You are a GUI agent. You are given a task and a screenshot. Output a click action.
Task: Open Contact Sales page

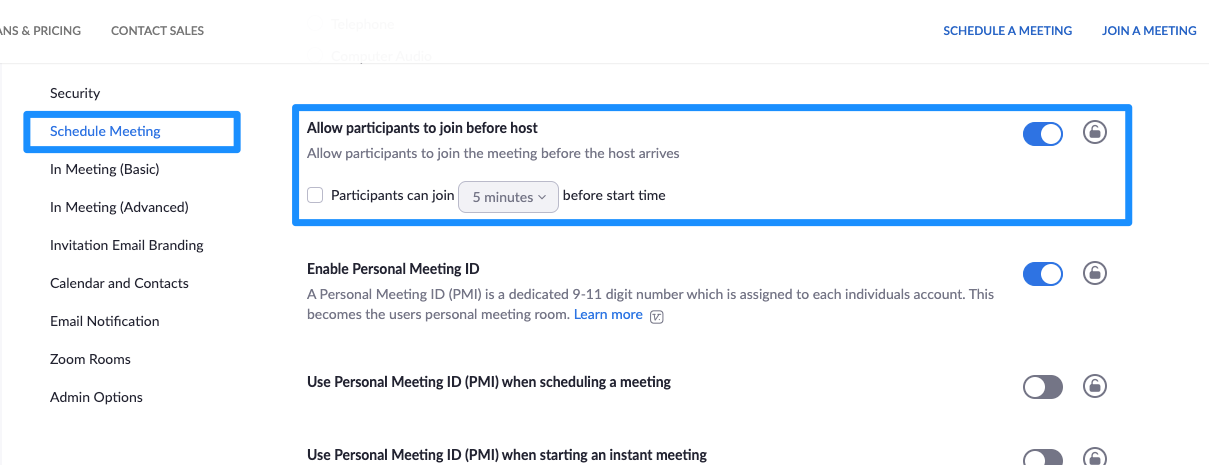click(157, 31)
